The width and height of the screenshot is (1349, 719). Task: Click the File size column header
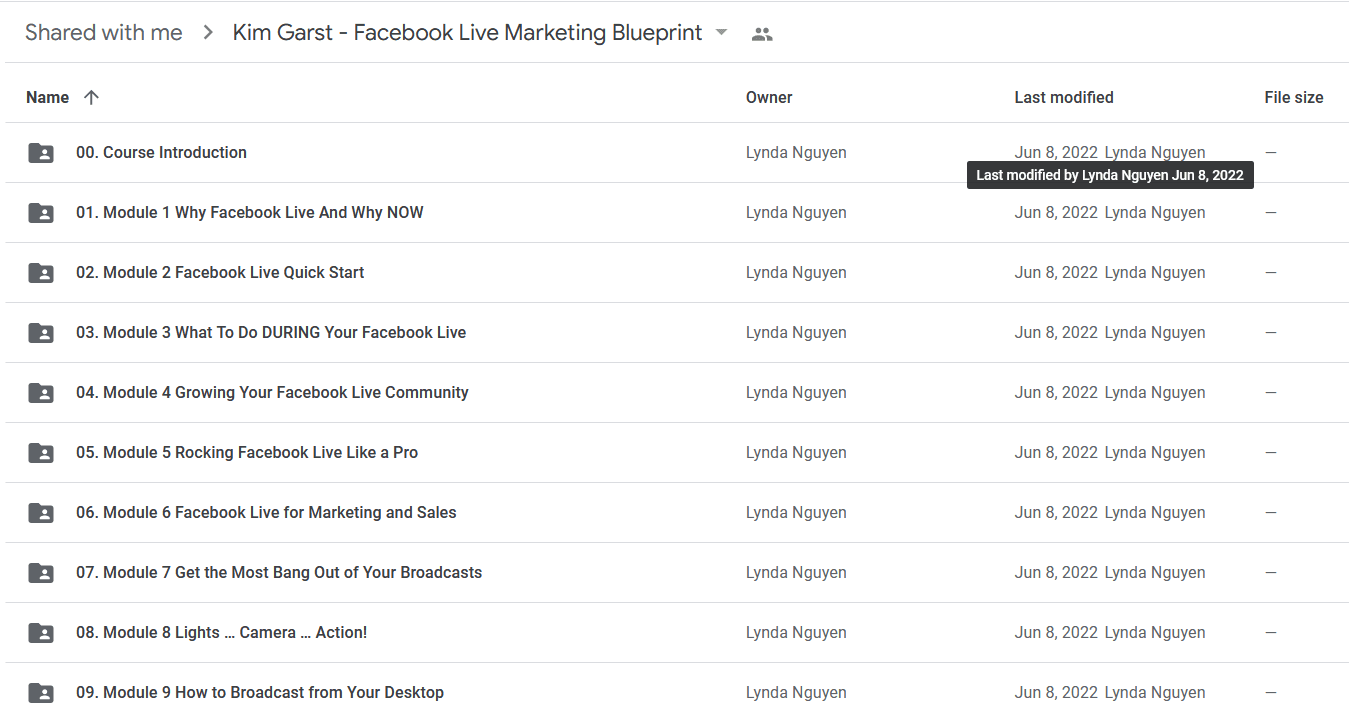point(1294,97)
